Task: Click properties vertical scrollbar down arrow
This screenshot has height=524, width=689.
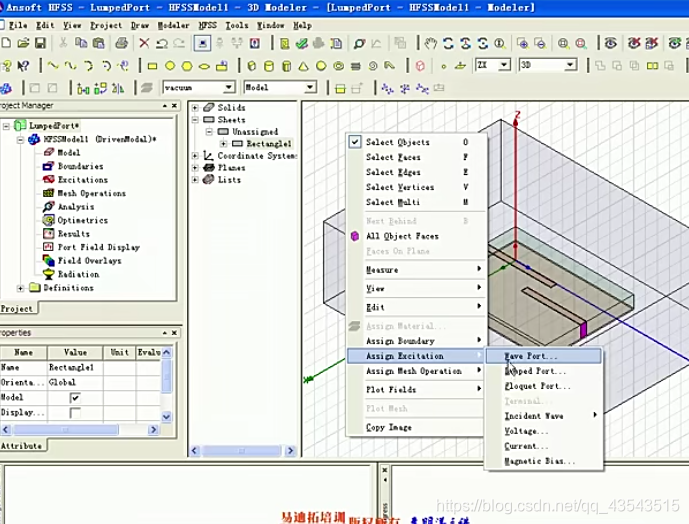Action: [167, 416]
